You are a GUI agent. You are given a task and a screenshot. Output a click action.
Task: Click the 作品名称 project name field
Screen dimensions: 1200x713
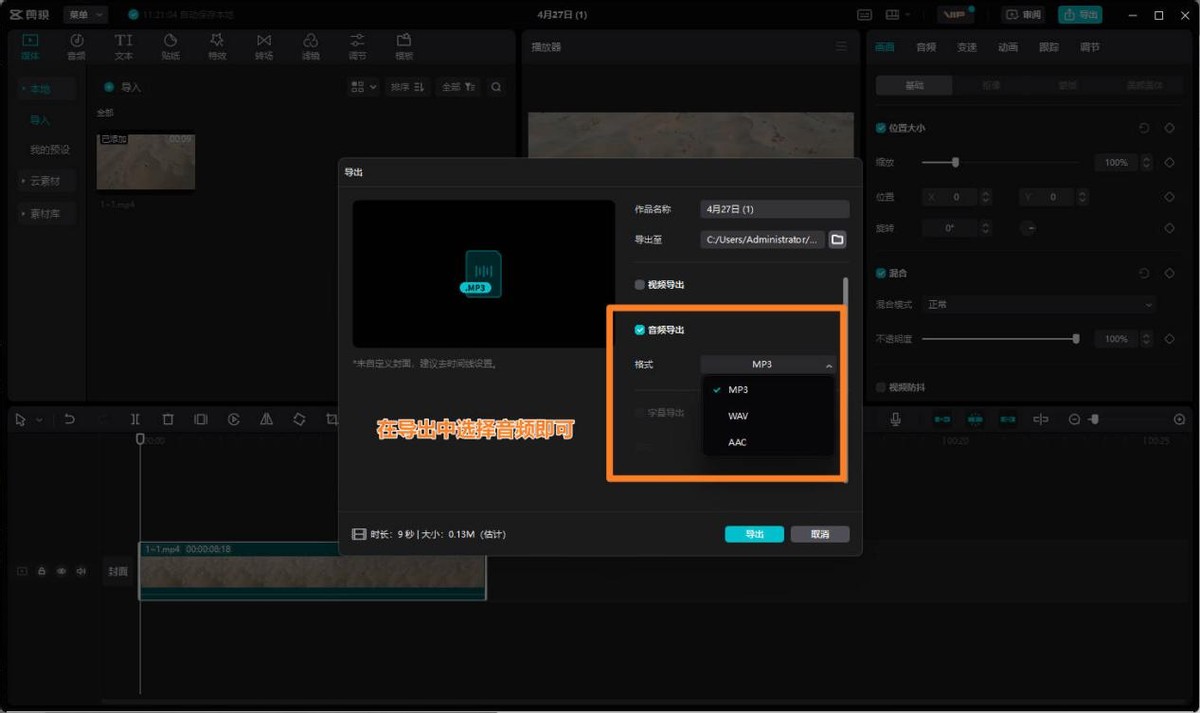[774, 210]
